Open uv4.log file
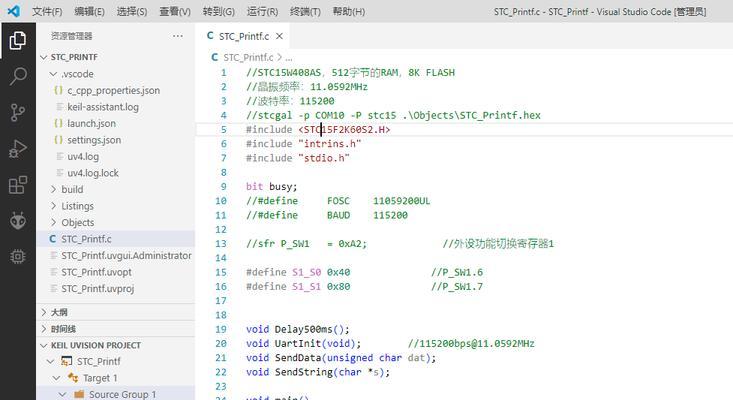This screenshot has width=733, height=400. coord(83,157)
